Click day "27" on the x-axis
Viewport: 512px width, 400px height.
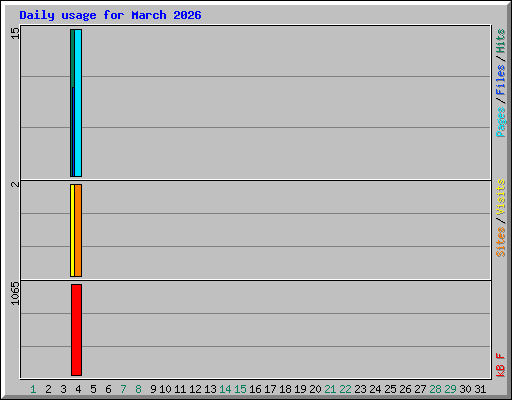pos(420,389)
